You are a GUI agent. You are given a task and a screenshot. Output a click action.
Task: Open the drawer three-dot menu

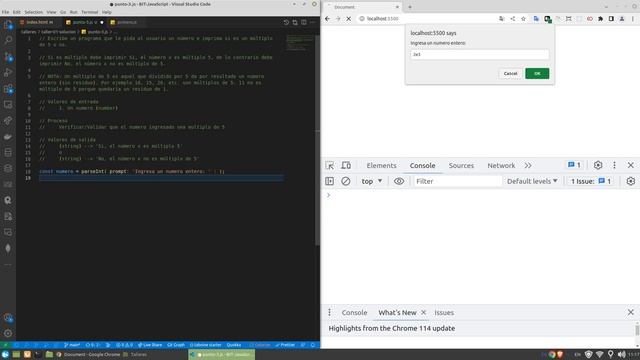[329, 312]
